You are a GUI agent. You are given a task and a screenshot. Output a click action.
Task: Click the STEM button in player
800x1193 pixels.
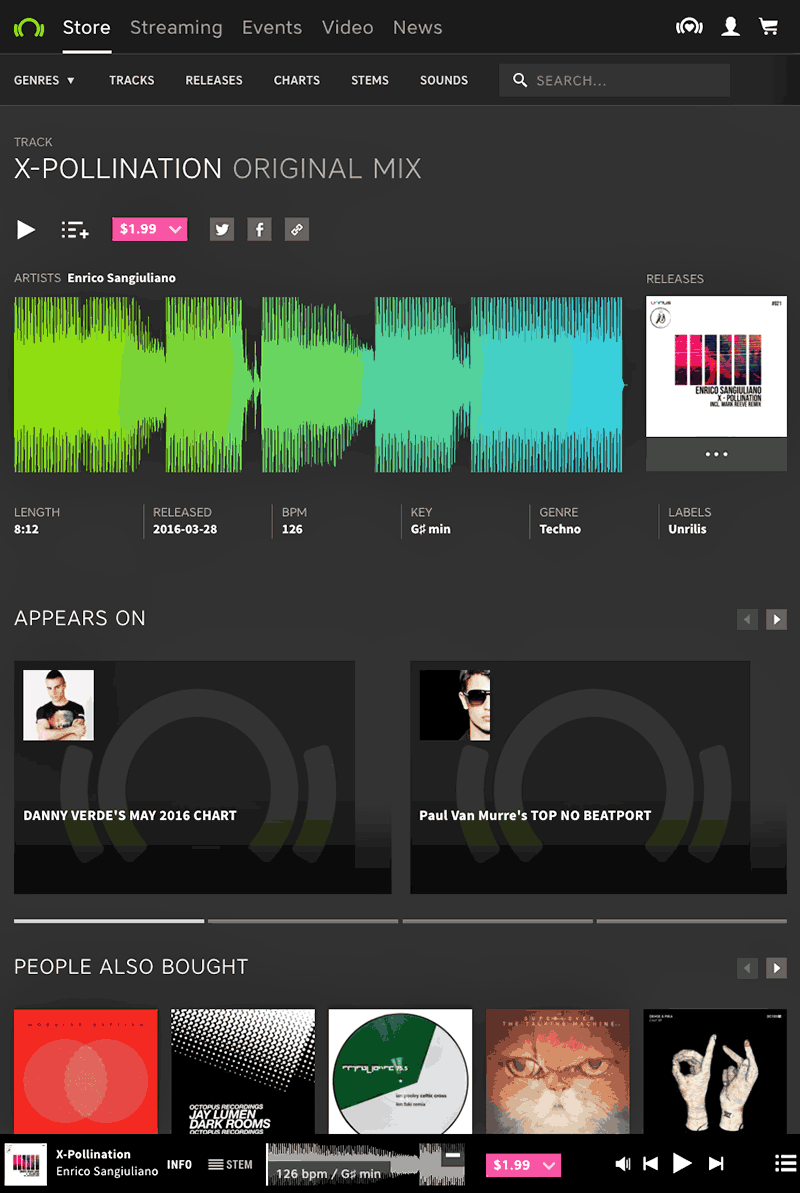coord(230,1164)
